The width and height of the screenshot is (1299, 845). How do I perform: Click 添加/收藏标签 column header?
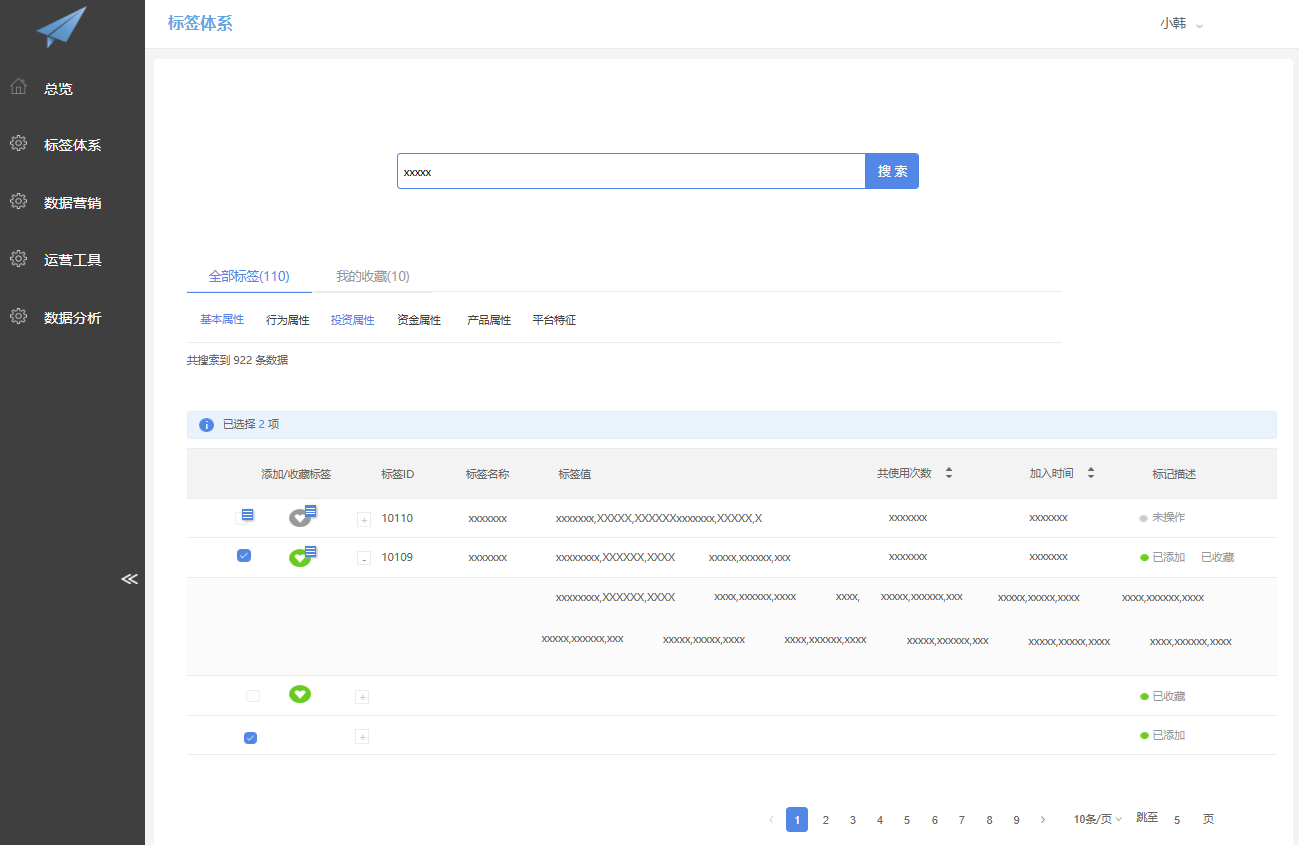coord(296,474)
